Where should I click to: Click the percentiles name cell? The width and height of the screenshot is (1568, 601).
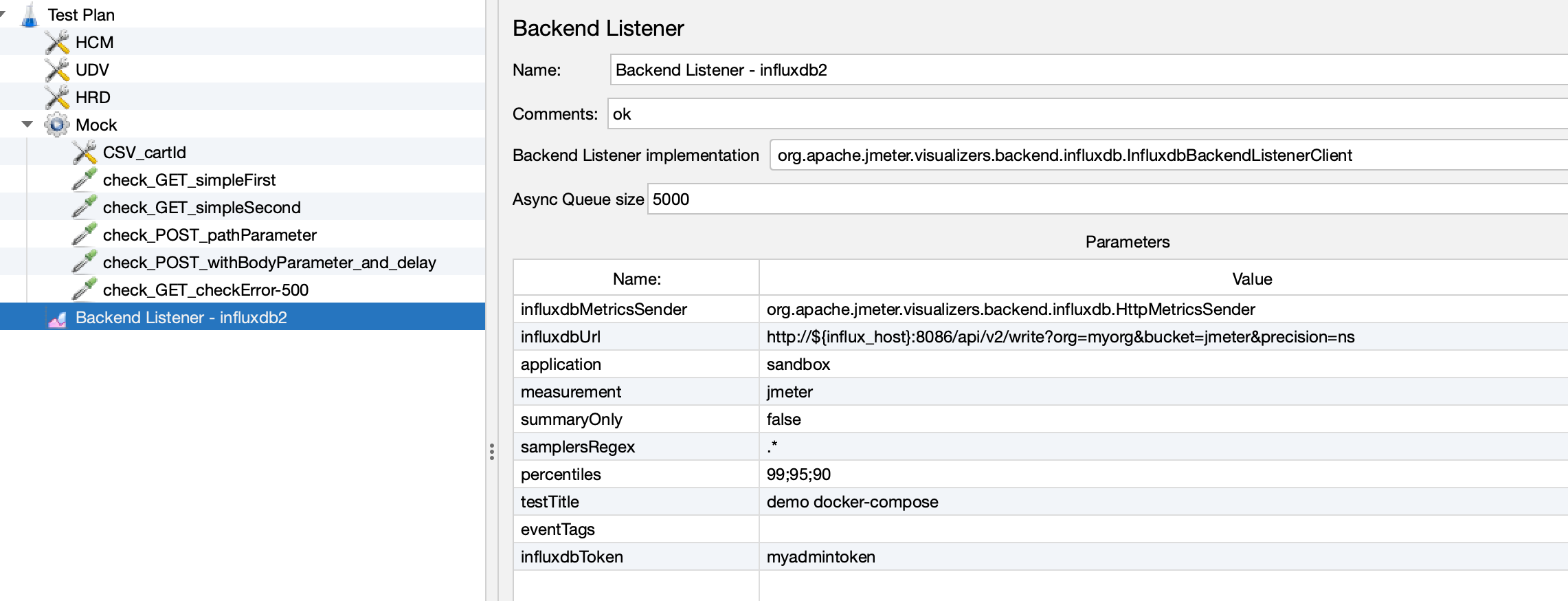point(636,474)
